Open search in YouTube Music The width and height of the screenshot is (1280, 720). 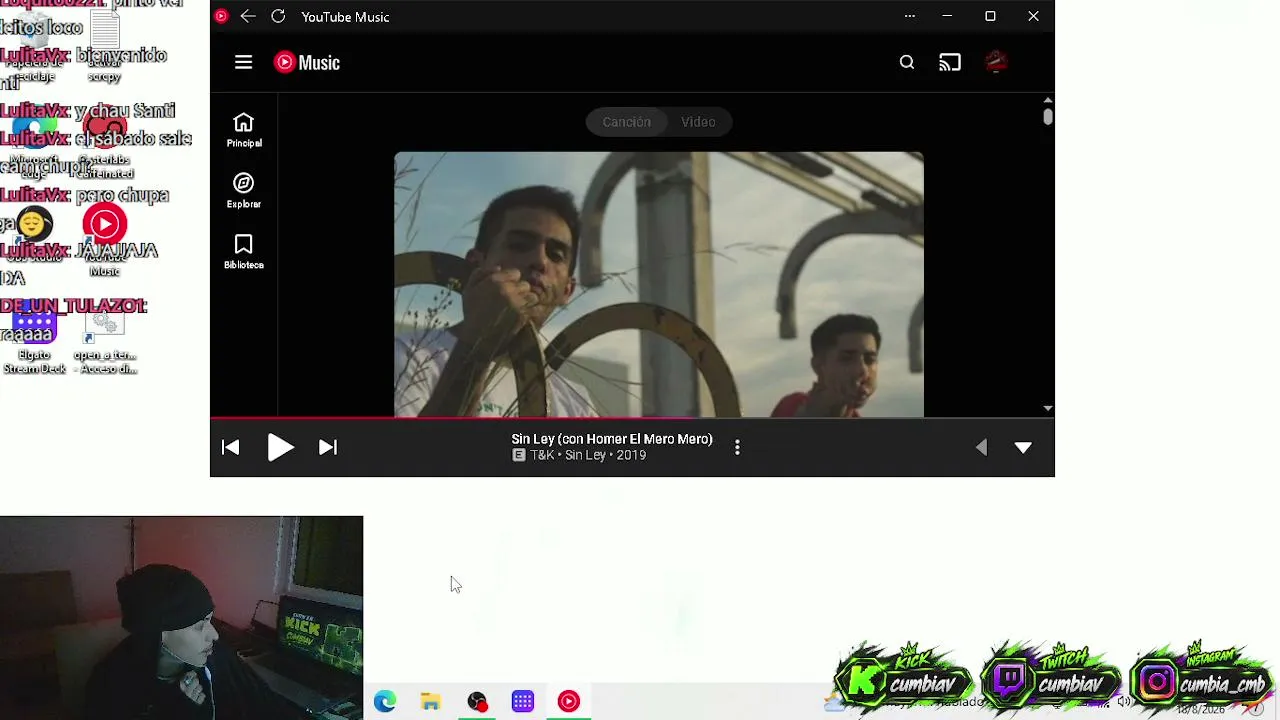907,62
